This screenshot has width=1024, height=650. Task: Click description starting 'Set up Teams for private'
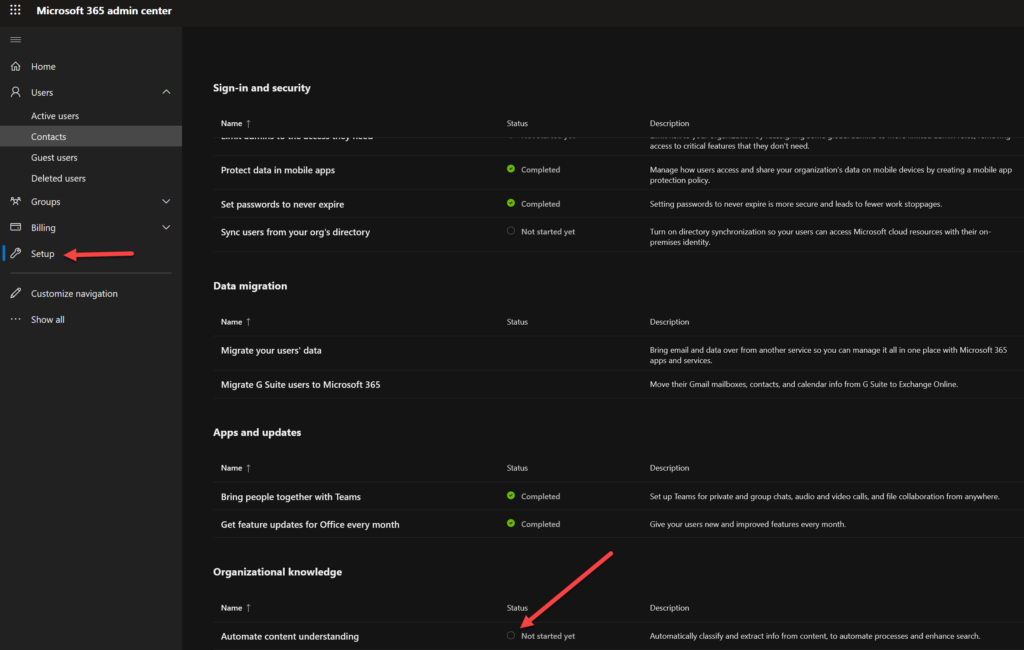pos(824,496)
